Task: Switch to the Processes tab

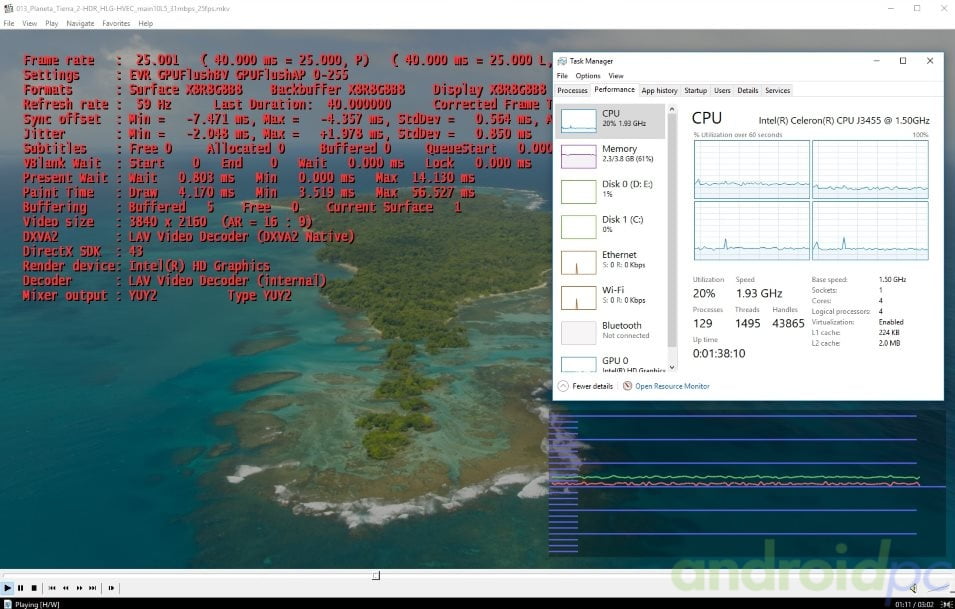Action: (x=573, y=90)
